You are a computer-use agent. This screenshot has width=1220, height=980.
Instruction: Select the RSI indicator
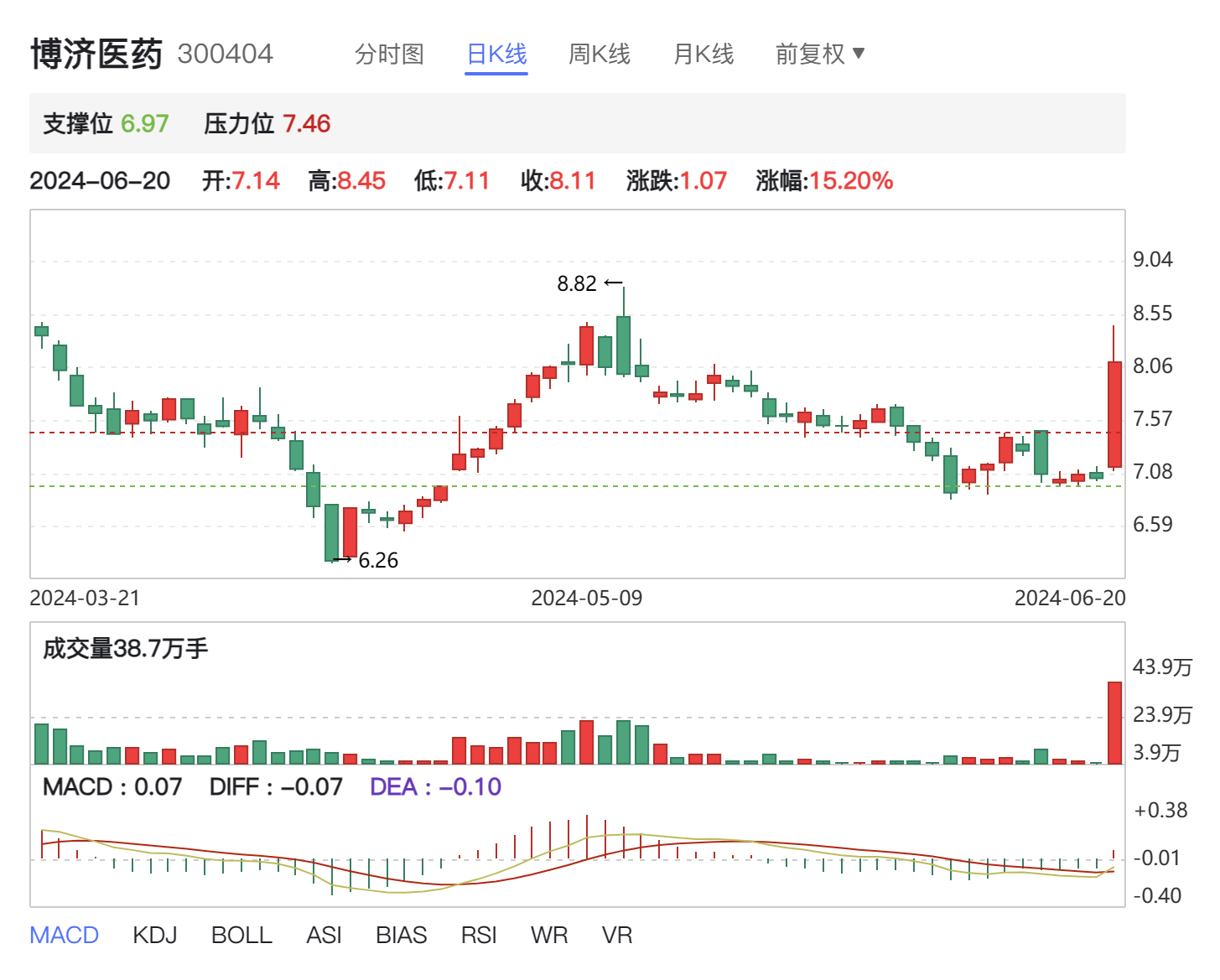479,935
